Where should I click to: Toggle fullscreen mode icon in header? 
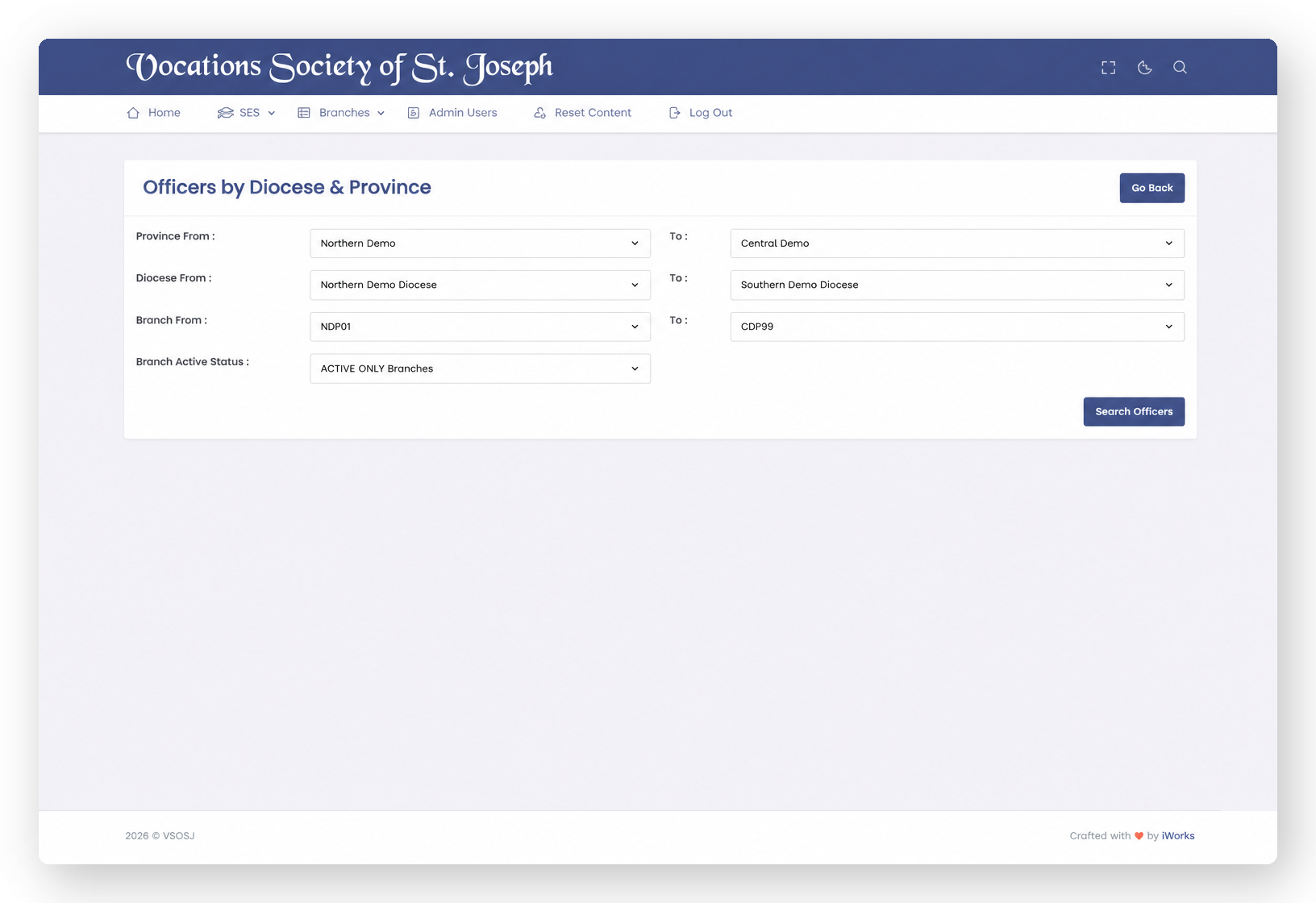1109,68
